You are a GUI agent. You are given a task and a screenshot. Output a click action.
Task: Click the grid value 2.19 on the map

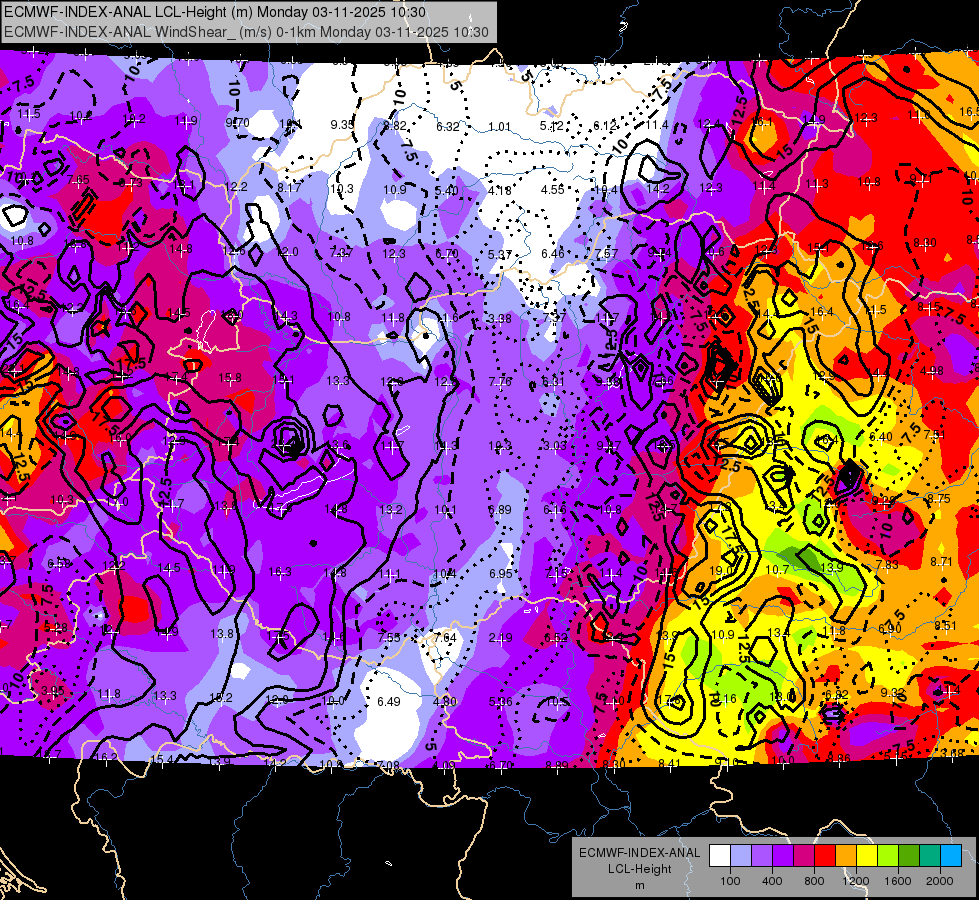coord(501,638)
